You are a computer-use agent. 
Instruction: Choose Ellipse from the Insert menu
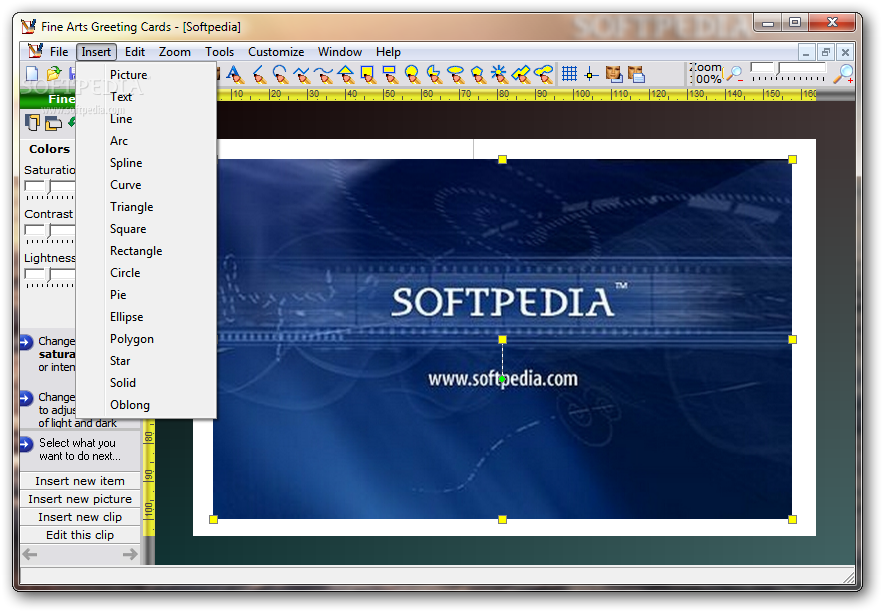[146, 317]
